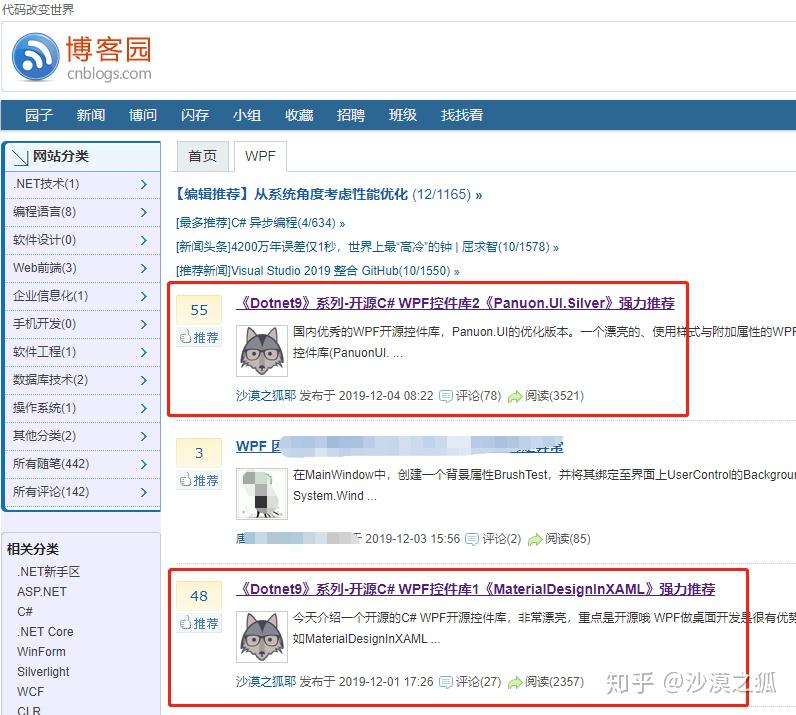Open 闪存 in the nav bar
The height and width of the screenshot is (715, 796).
(x=195, y=115)
